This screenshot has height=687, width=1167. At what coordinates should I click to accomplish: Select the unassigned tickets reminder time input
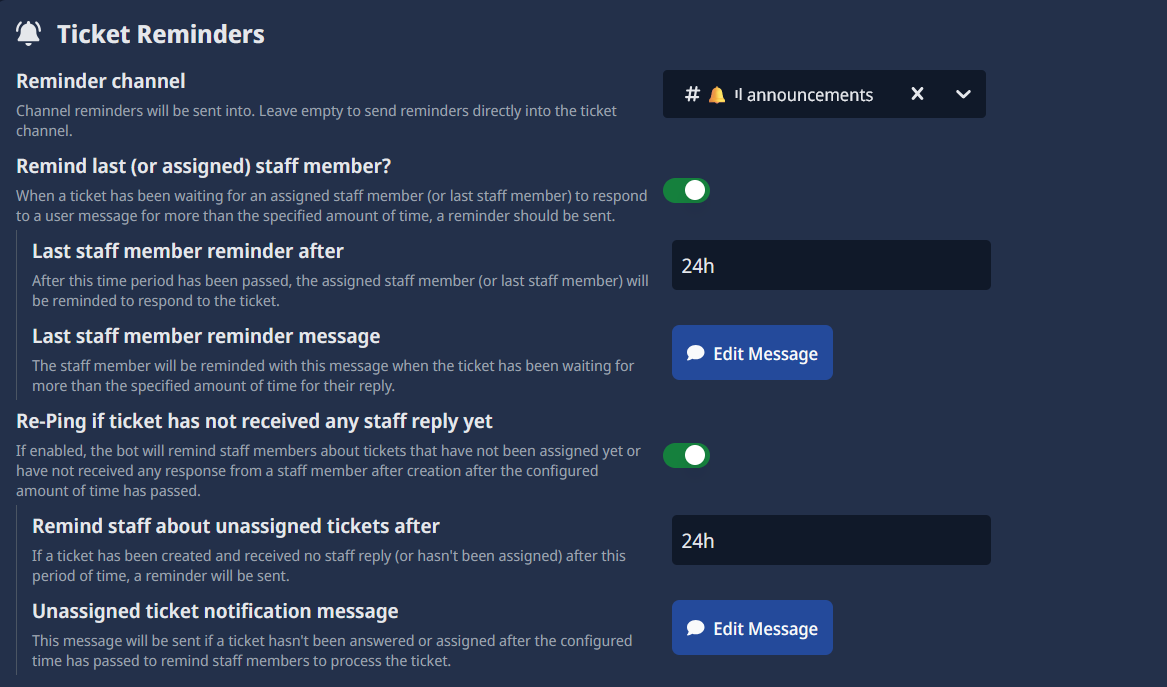click(831, 539)
